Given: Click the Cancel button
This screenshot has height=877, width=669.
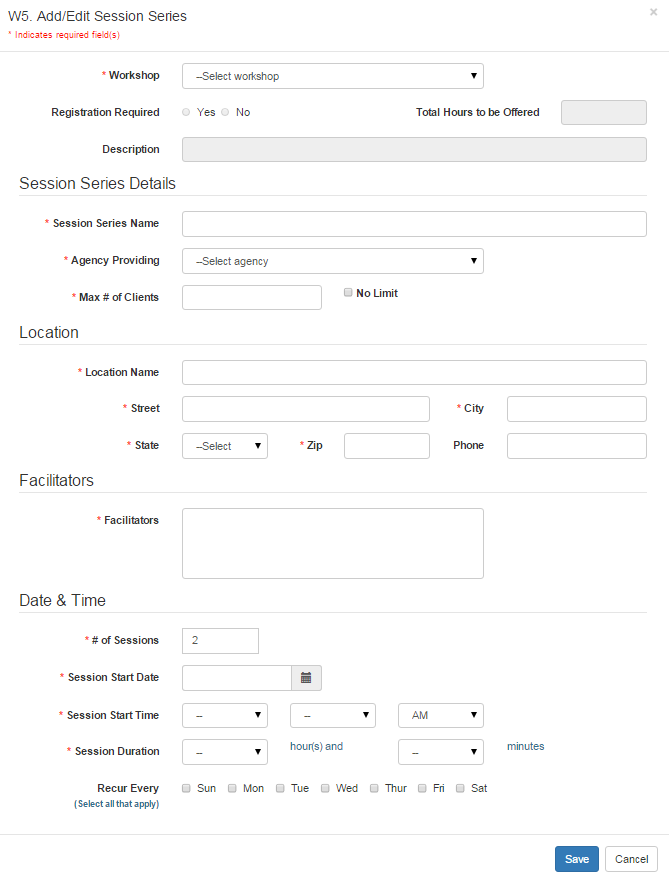Looking at the screenshot, I should [631, 859].
